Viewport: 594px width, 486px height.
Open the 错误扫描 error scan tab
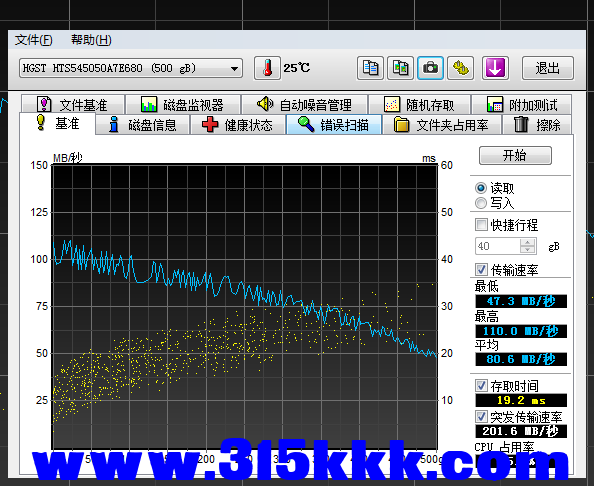(x=334, y=125)
